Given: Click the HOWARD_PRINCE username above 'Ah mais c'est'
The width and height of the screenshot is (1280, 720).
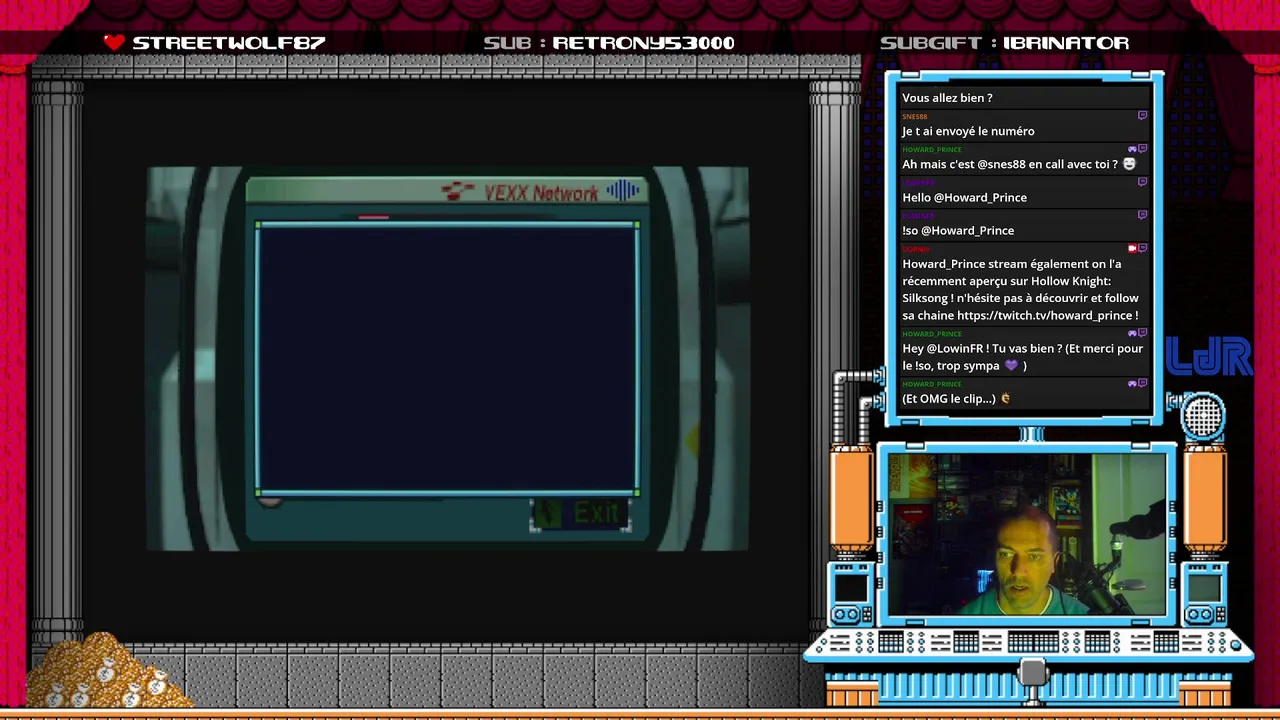Looking at the screenshot, I should point(931,149).
